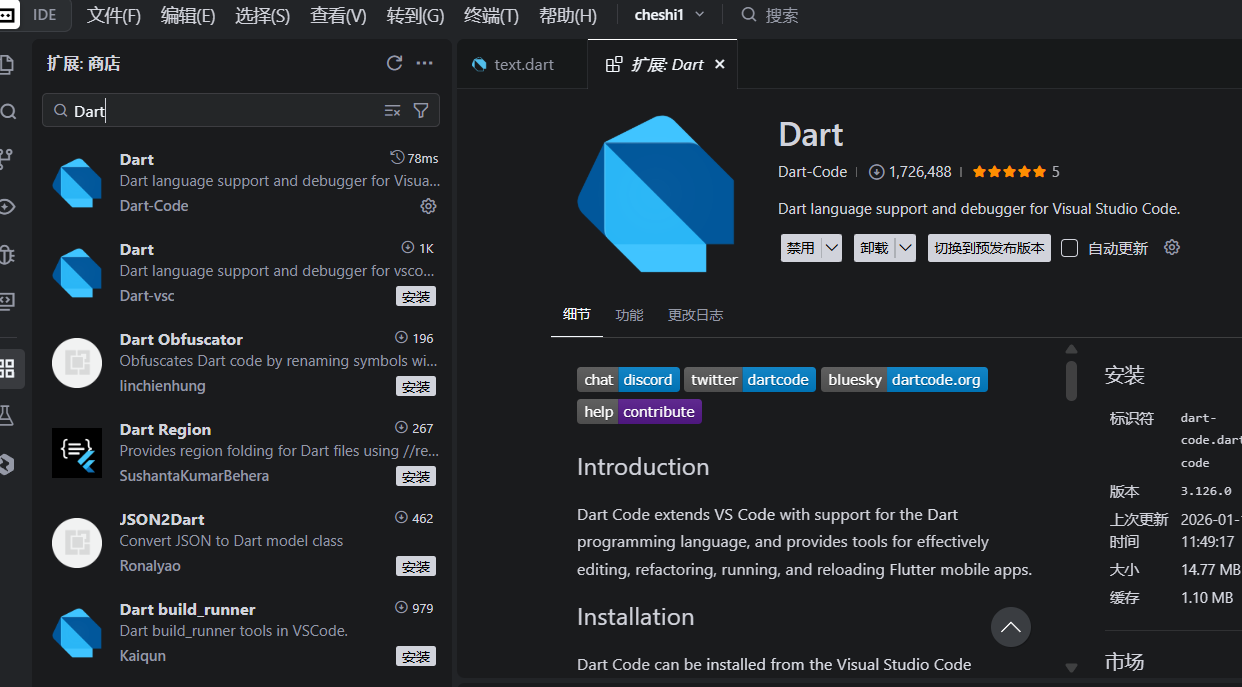Expand the 禁用 dropdown arrow

point(831,248)
